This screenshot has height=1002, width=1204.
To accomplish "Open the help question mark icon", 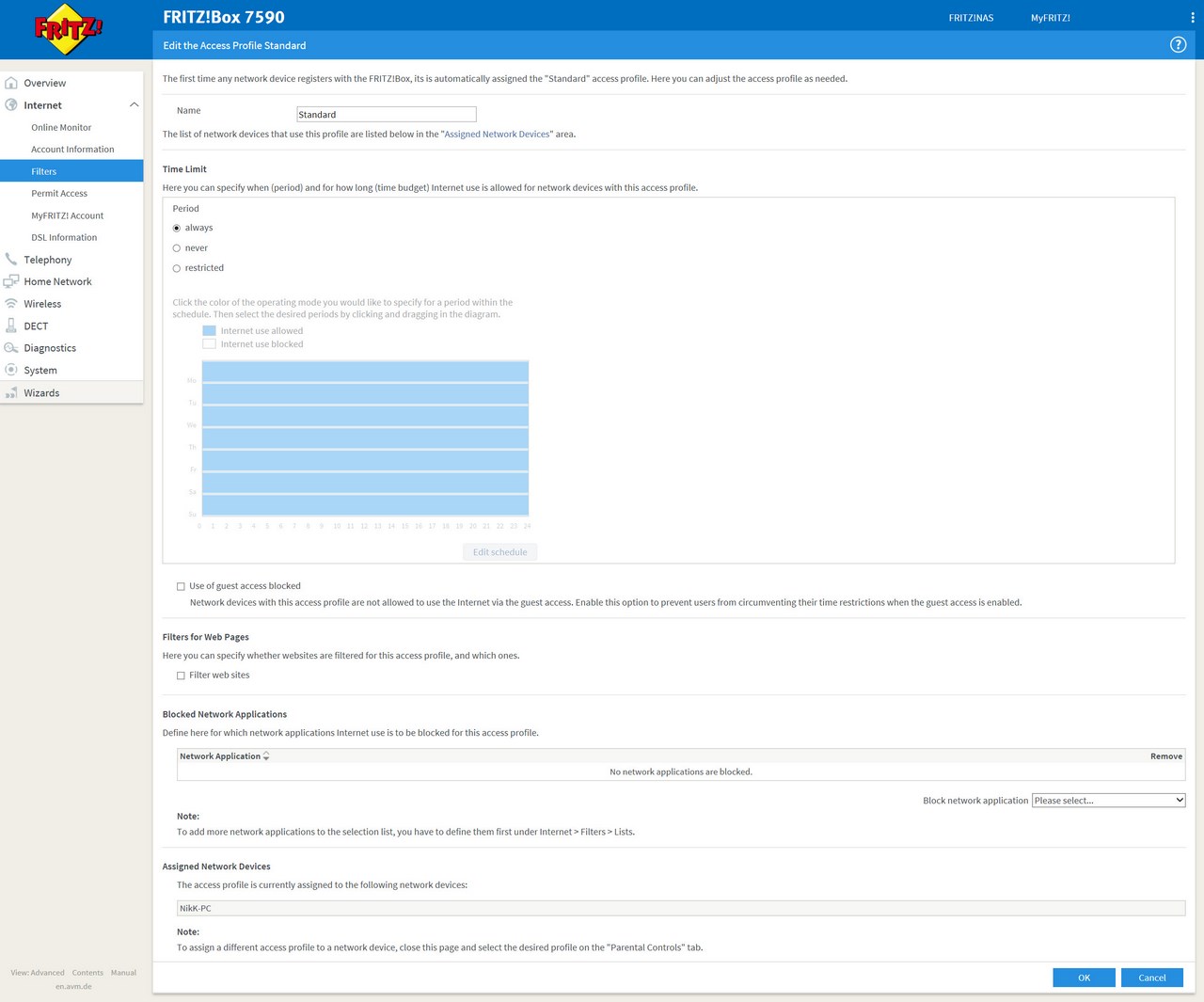I will pos(1178,45).
